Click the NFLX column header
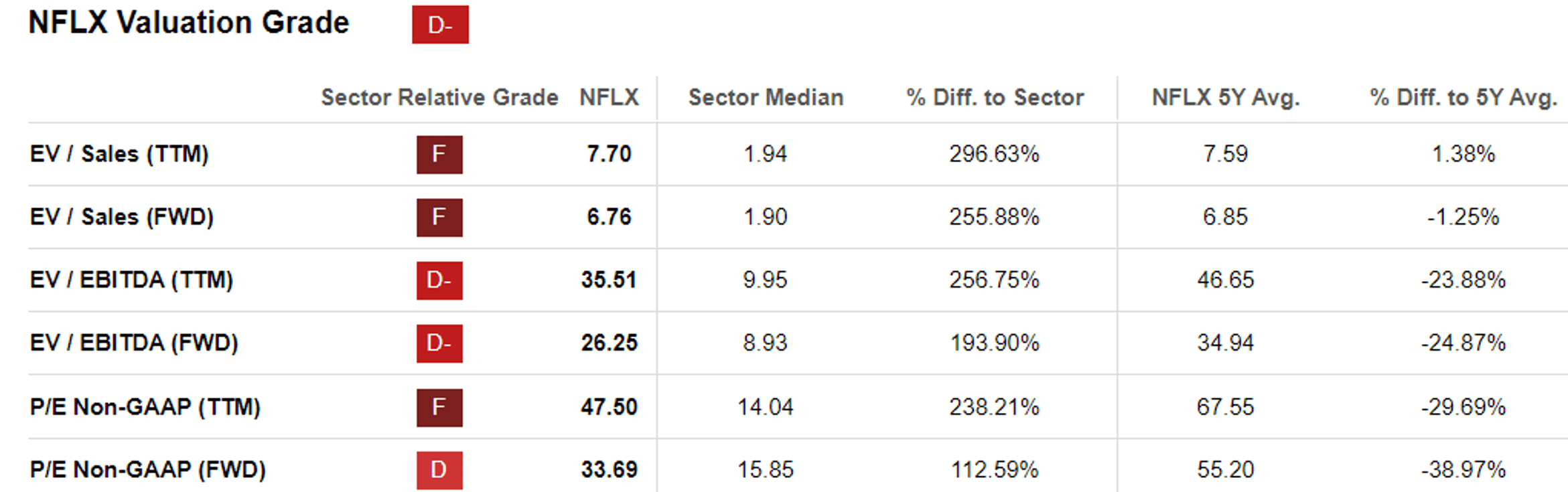 (609, 98)
